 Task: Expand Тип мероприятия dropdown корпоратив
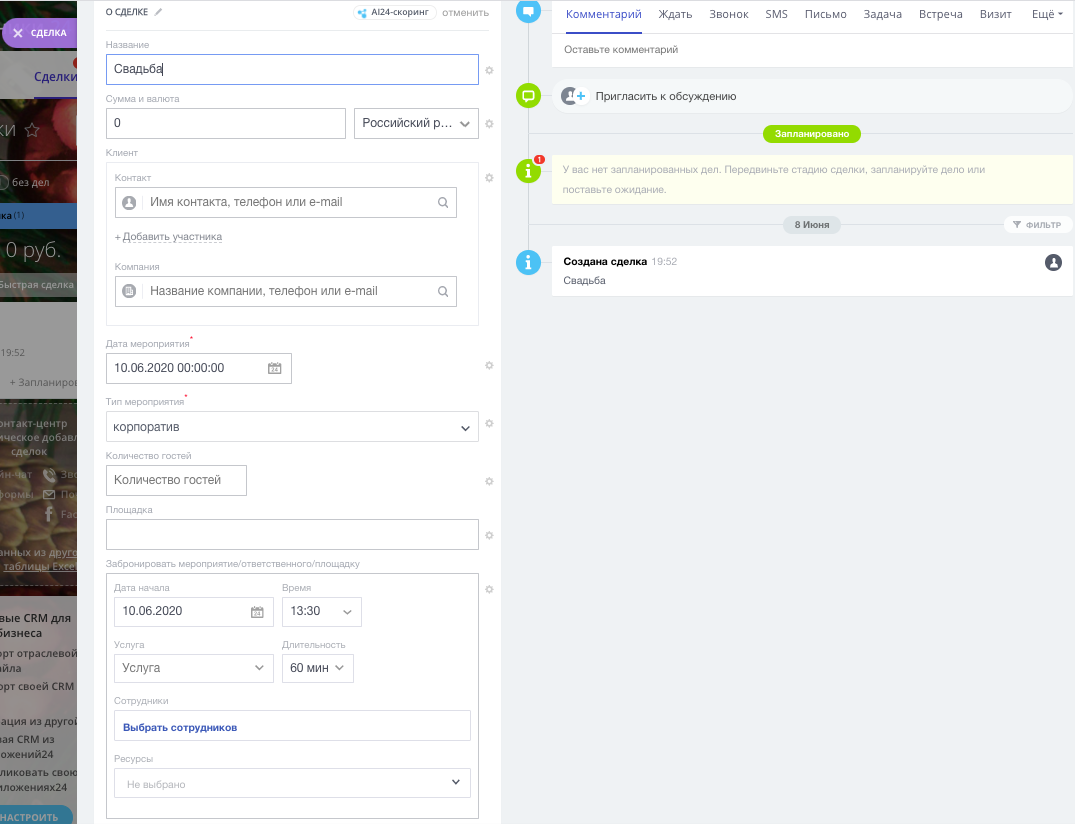pyautogui.click(x=292, y=426)
